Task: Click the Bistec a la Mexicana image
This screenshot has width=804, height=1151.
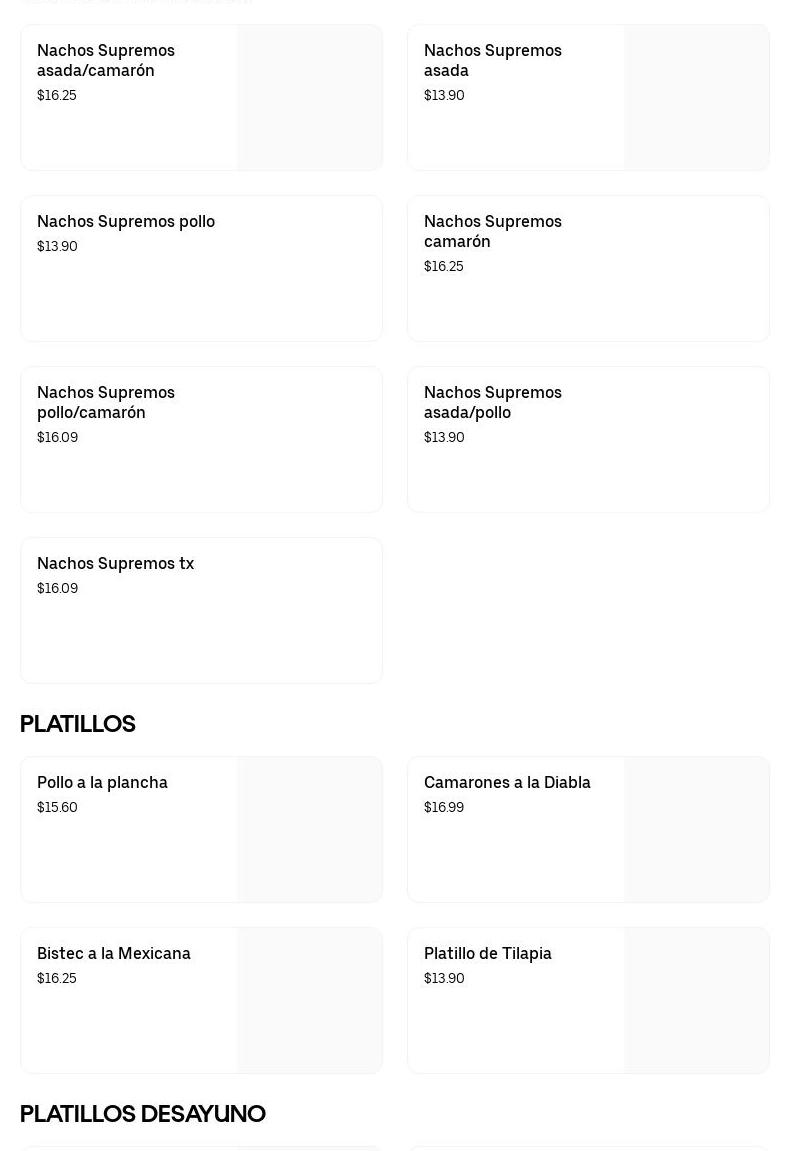Action: click(310, 1001)
